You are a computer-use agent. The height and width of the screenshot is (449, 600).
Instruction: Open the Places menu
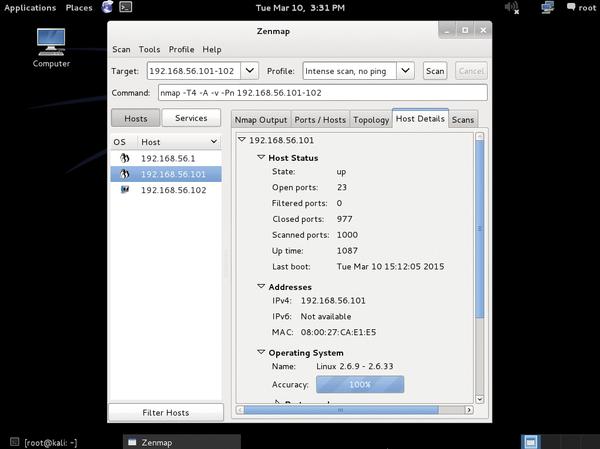coord(79,8)
